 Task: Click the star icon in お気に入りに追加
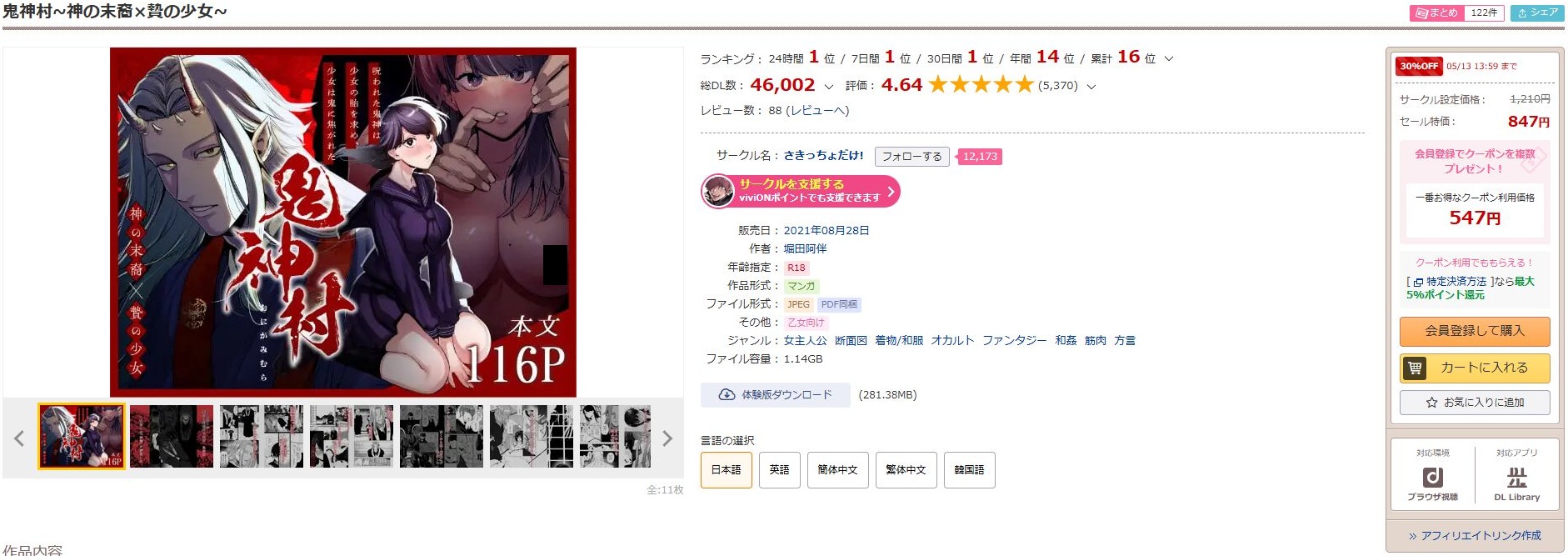(x=1431, y=403)
